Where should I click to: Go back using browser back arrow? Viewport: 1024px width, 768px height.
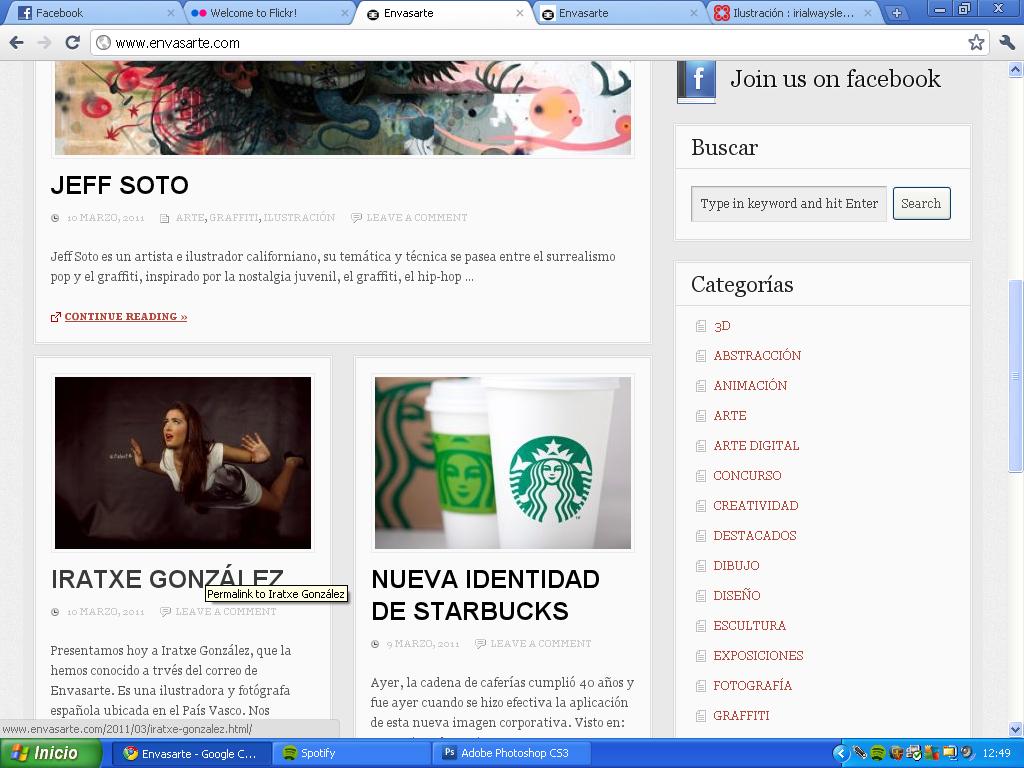tap(16, 43)
